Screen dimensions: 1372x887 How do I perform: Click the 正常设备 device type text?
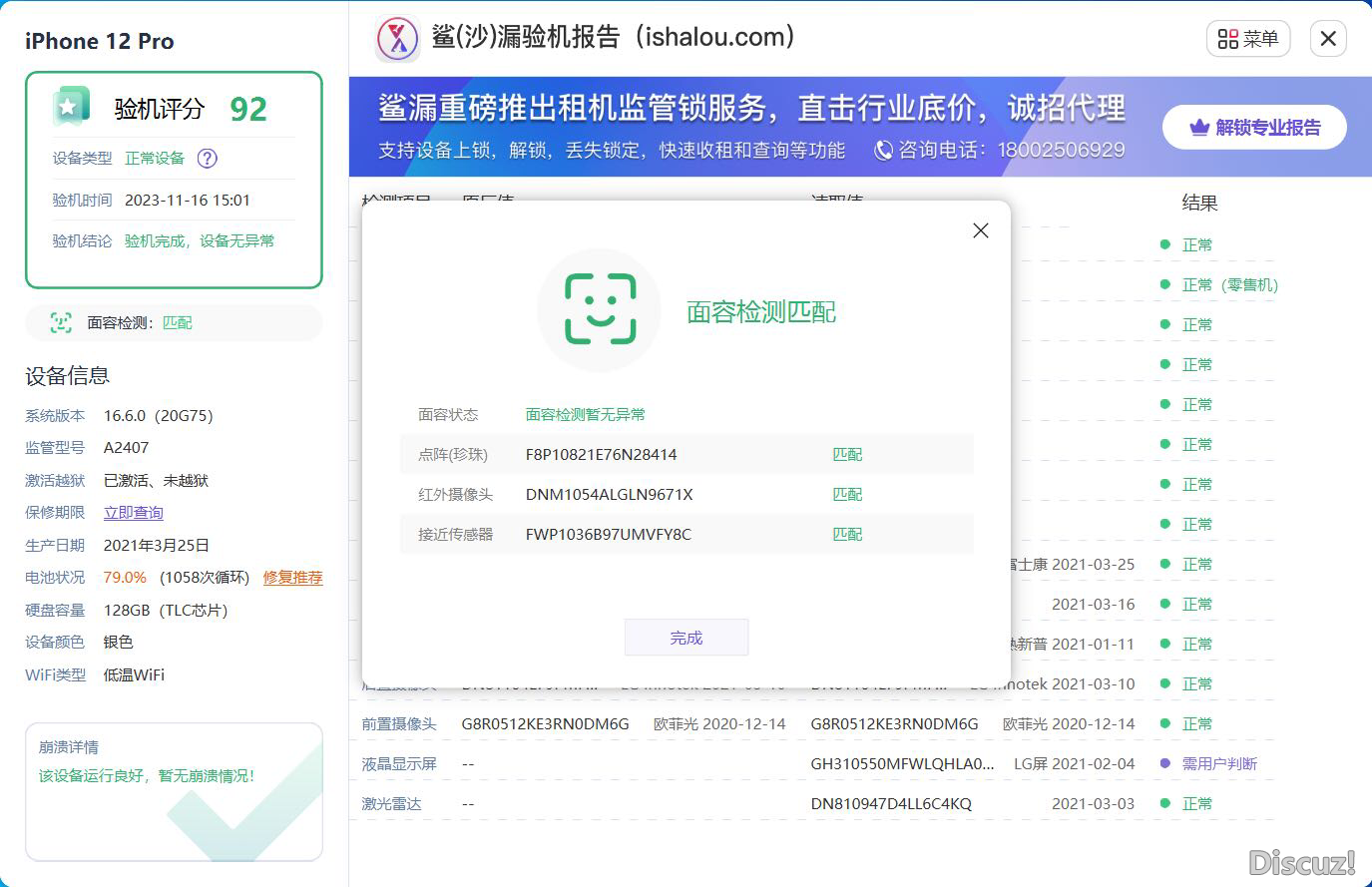click(155, 158)
